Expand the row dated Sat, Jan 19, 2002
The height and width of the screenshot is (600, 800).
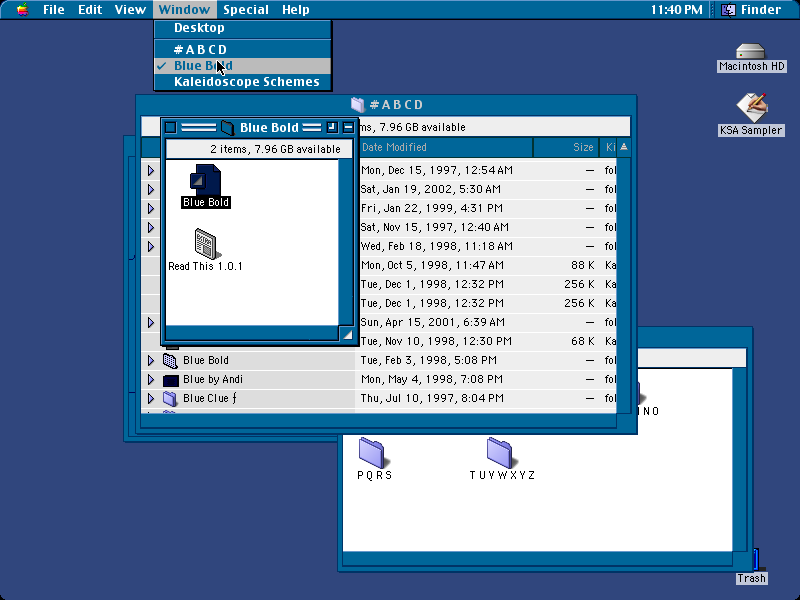click(x=151, y=189)
